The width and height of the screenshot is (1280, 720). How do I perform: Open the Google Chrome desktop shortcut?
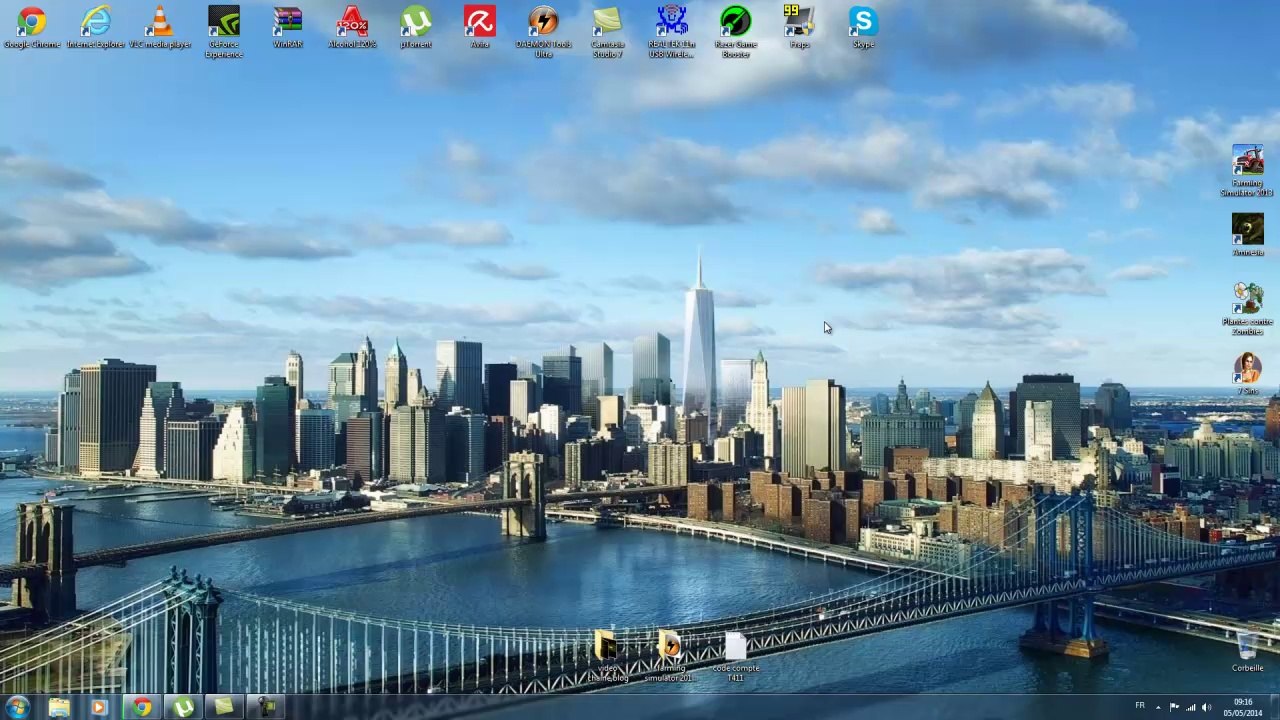(32, 27)
